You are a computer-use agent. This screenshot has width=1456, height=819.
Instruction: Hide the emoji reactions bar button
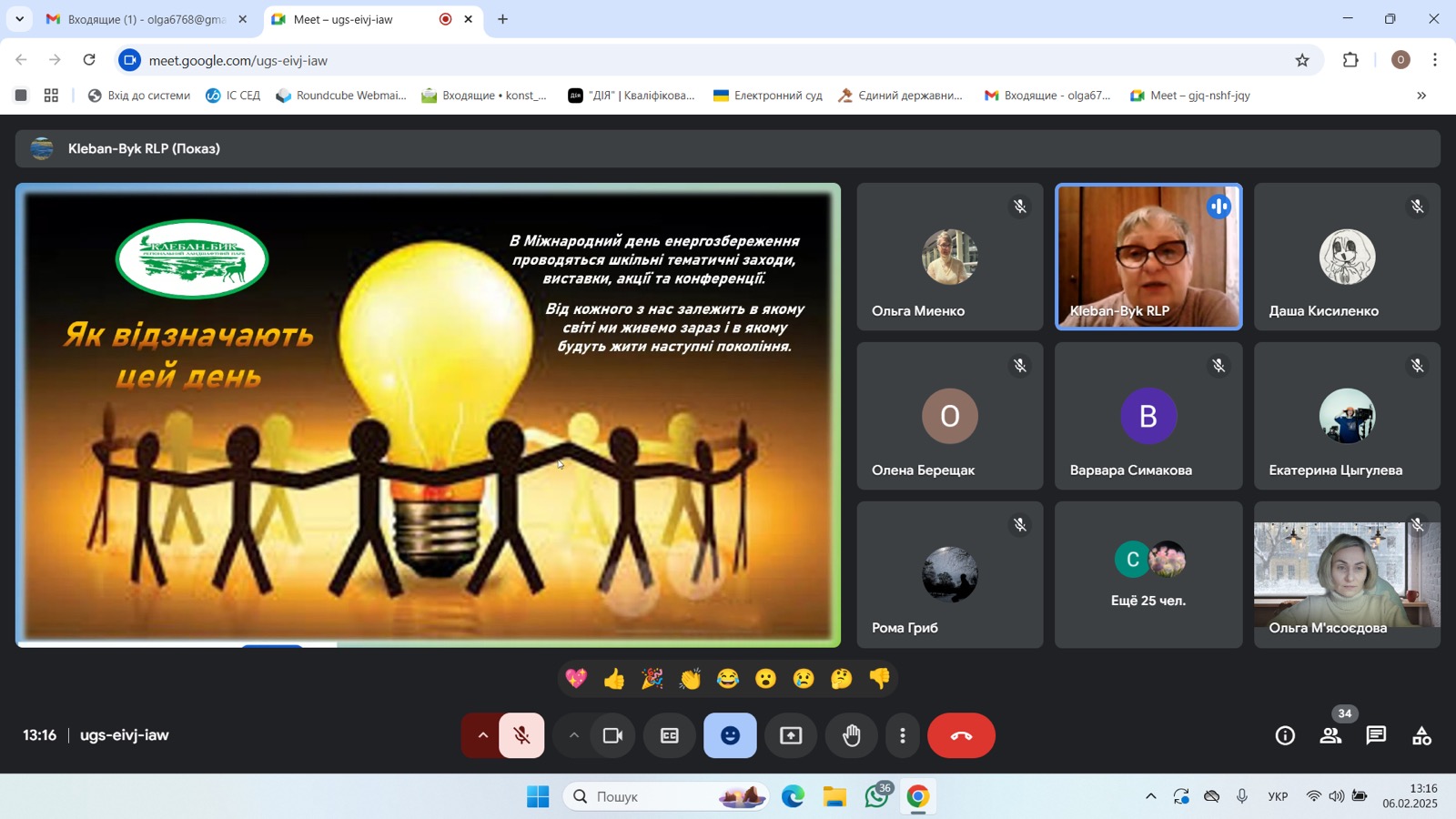click(730, 735)
